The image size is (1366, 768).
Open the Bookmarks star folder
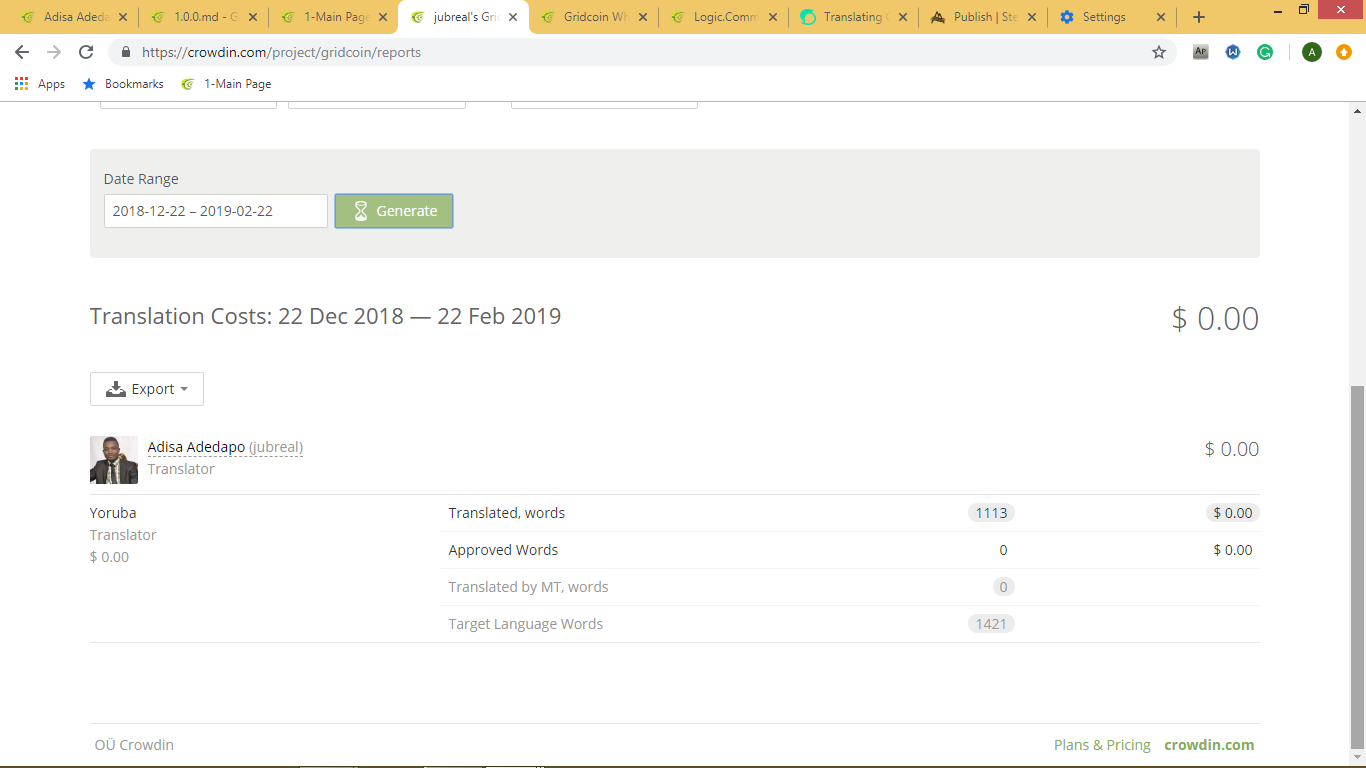tap(123, 84)
